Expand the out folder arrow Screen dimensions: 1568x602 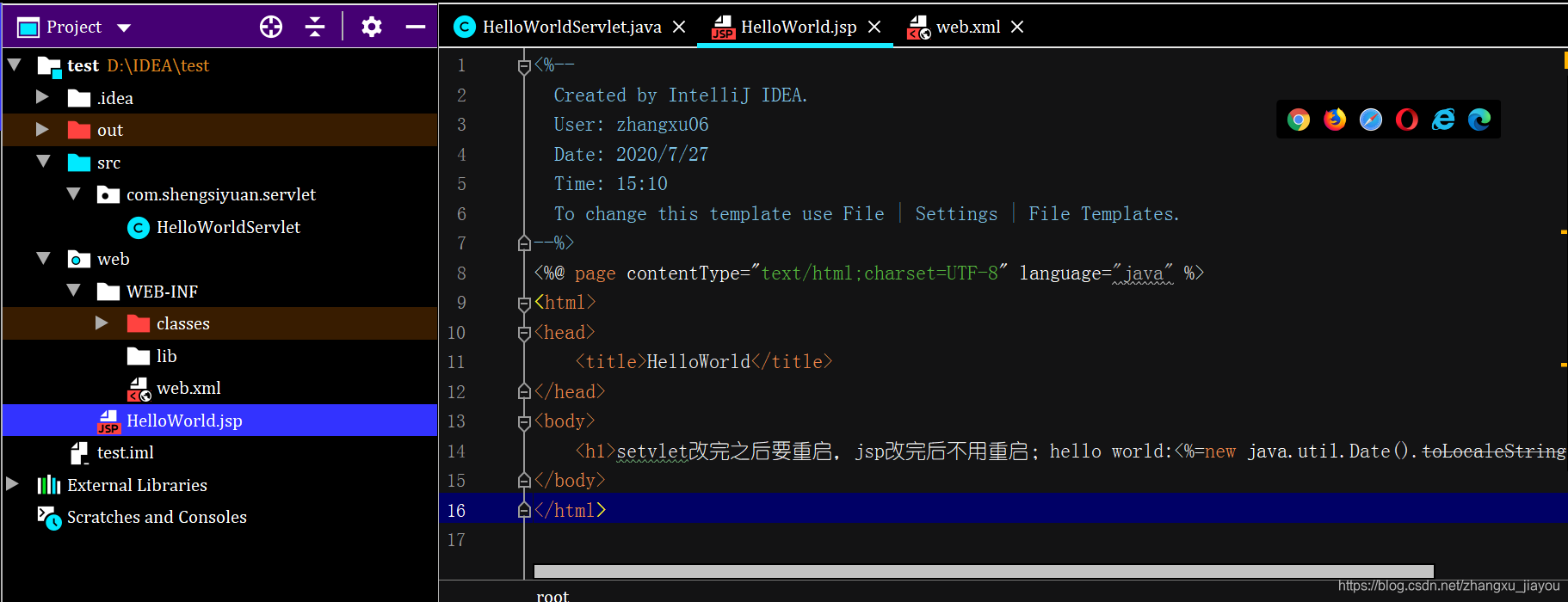42,129
